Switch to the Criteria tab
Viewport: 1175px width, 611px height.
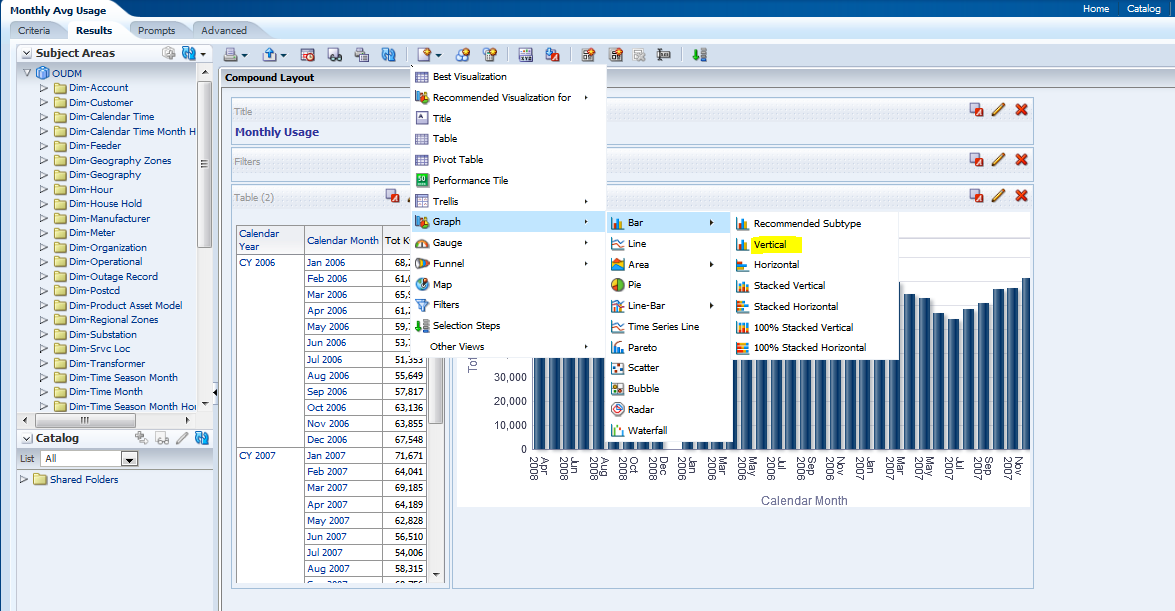click(x=34, y=31)
